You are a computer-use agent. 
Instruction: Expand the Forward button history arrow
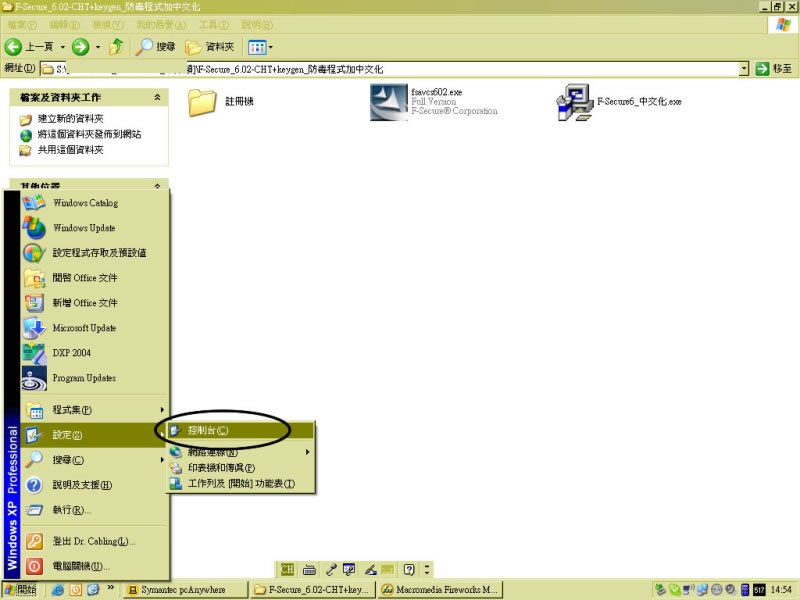(x=97, y=47)
